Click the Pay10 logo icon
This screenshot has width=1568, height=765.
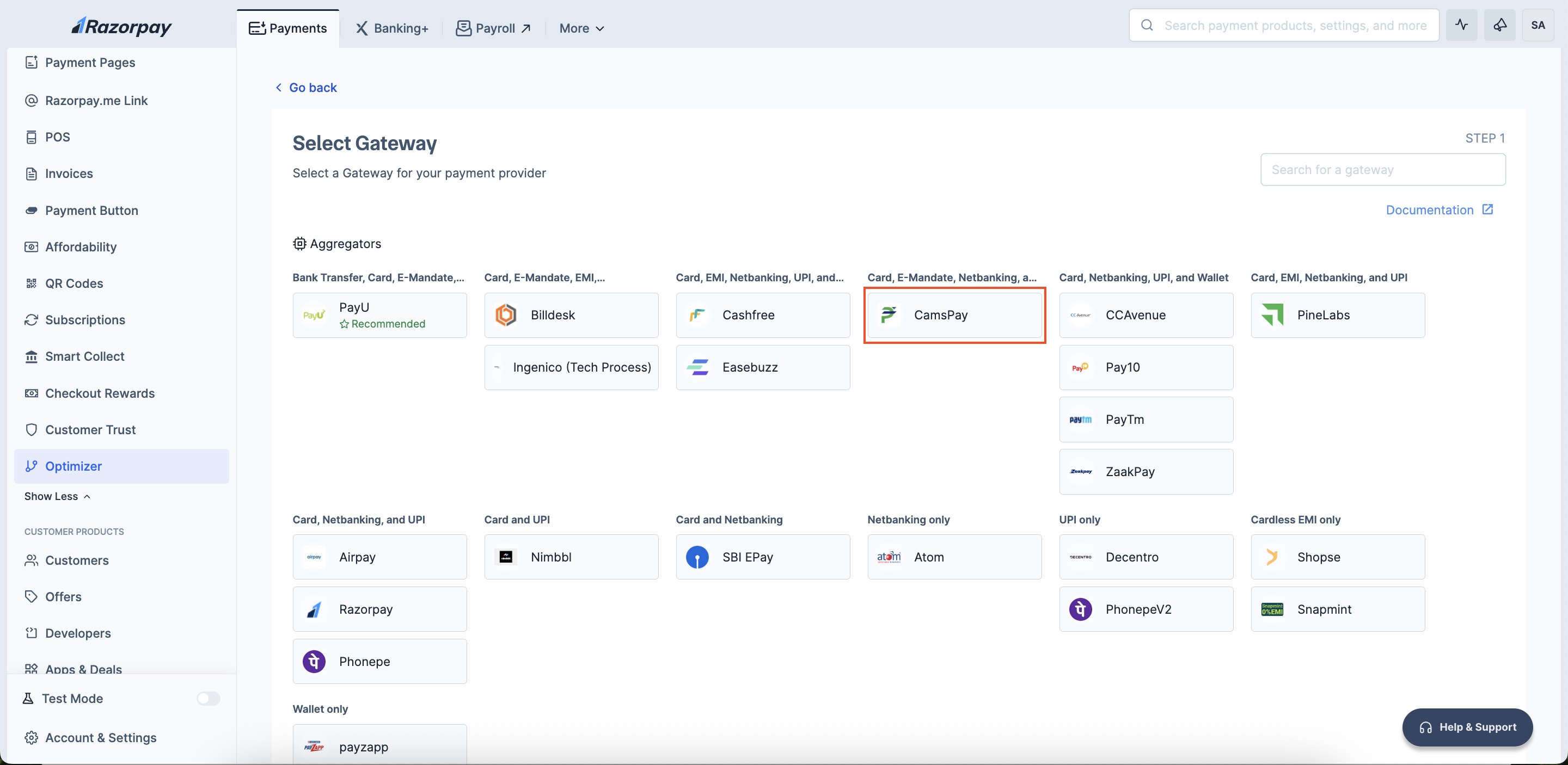(x=1080, y=367)
